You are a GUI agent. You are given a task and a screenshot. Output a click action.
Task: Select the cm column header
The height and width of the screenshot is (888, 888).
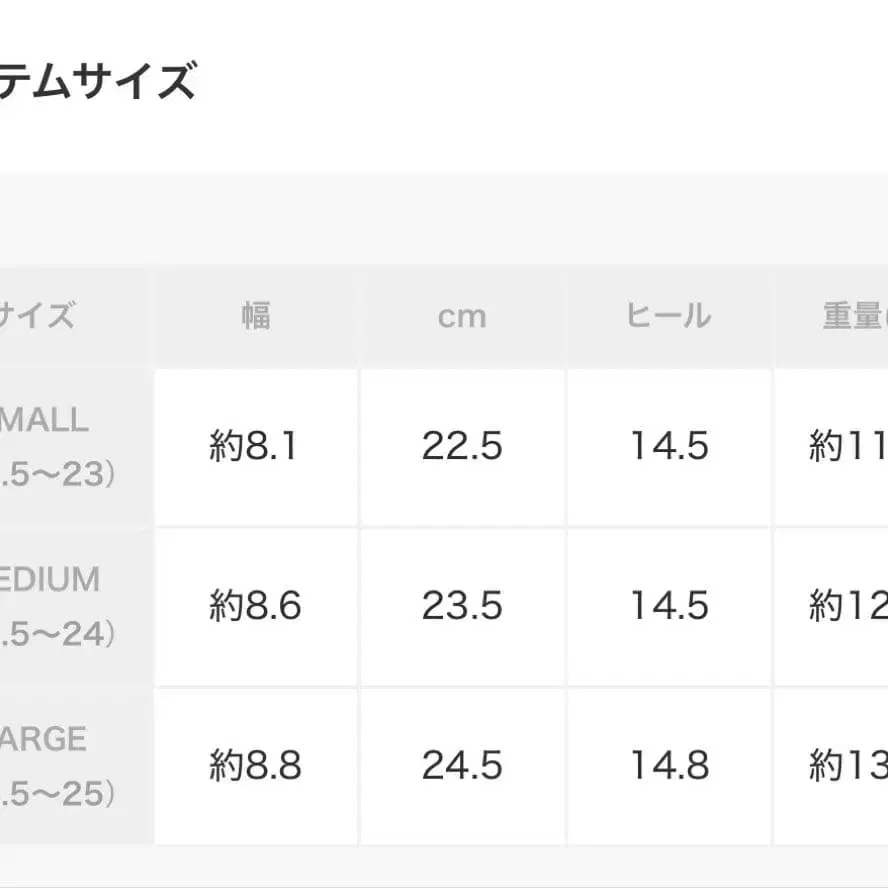[462, 316]
